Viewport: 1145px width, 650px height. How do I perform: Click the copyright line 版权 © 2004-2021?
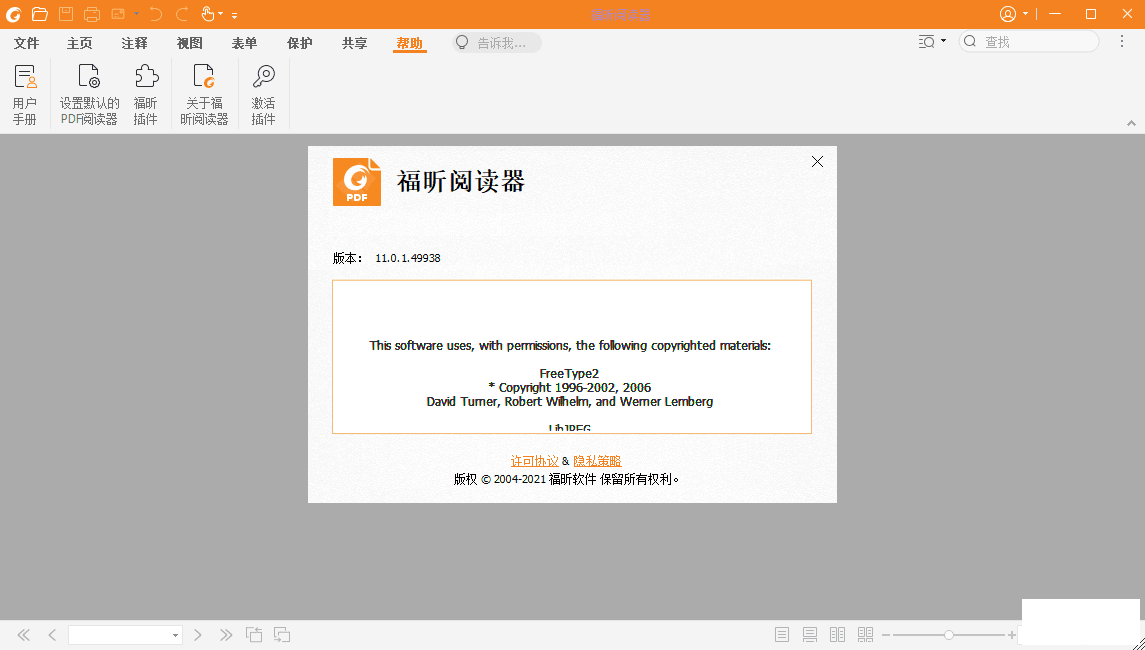coord(566,480)
